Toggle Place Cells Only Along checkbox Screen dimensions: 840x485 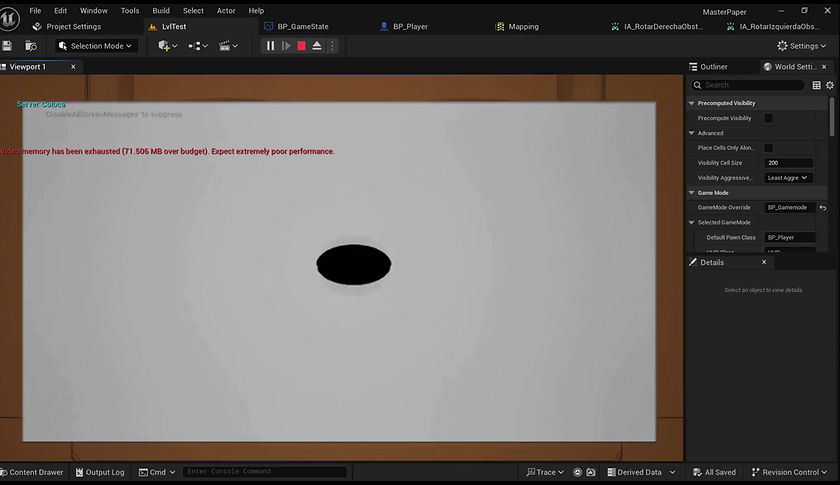click(x=769, y=148)
